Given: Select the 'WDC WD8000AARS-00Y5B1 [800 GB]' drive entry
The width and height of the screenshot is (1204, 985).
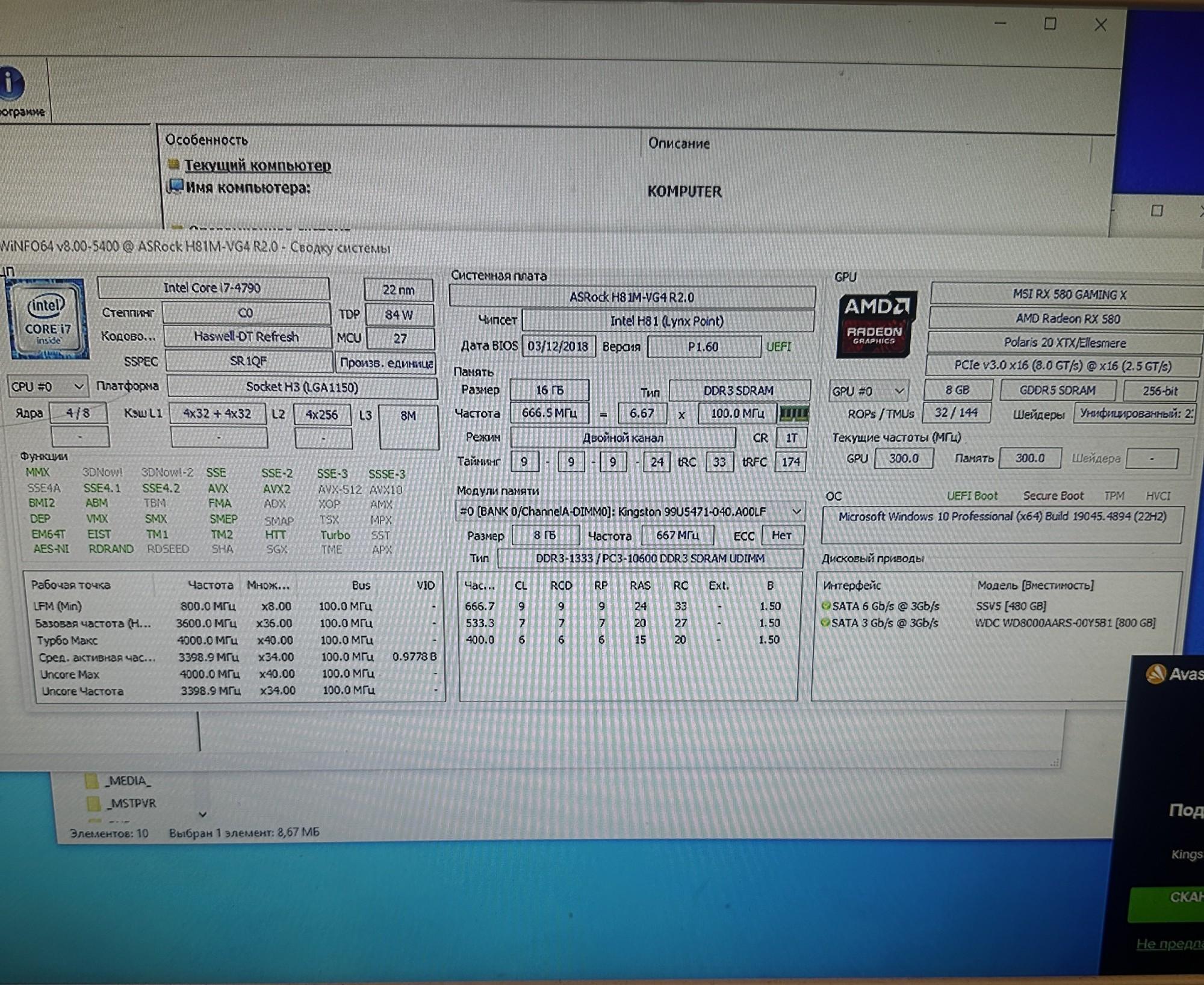Looking at the screenshot, I should 1065,623.
